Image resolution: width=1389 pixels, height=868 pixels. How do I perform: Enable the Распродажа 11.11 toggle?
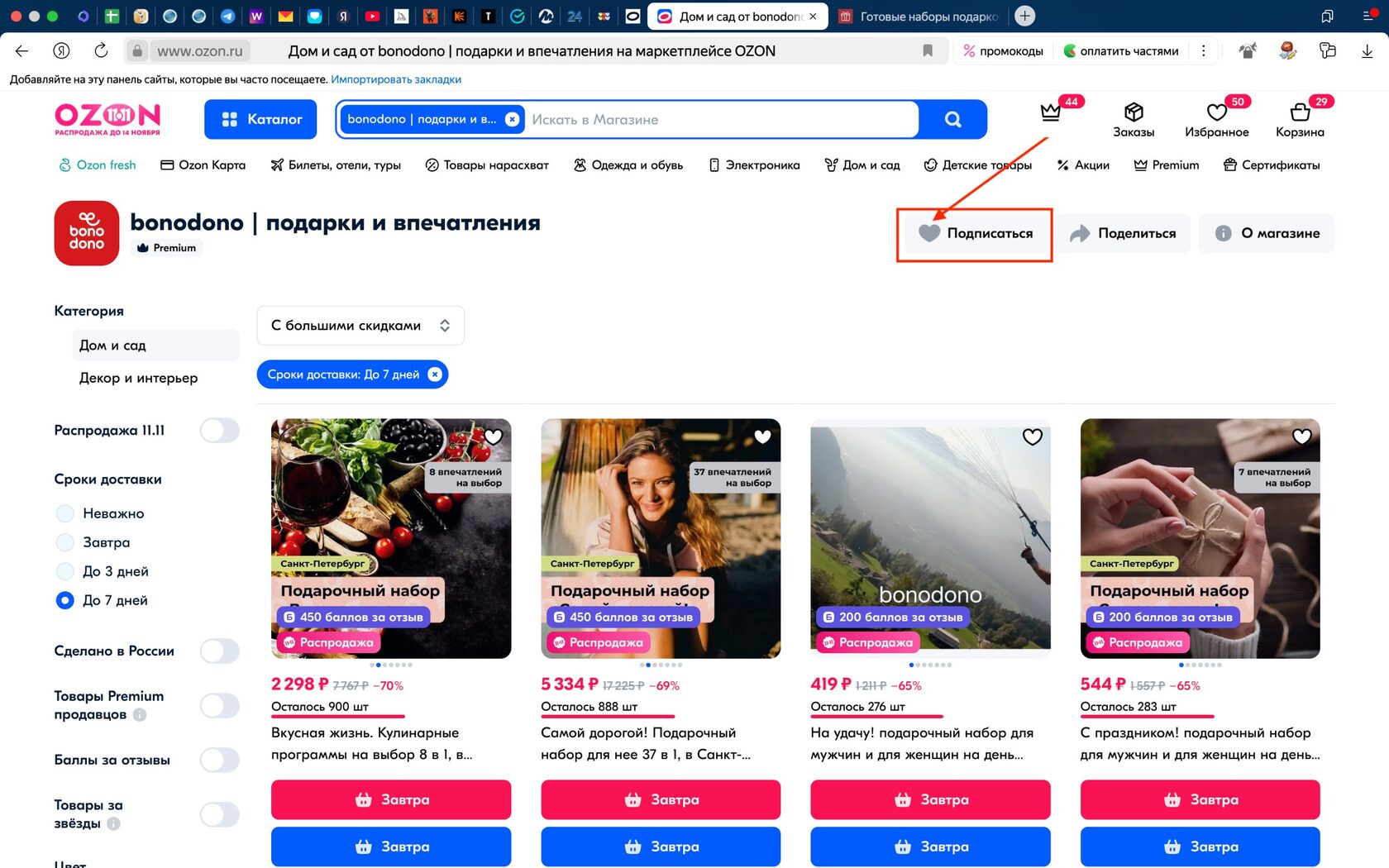(x=220, y=431)
